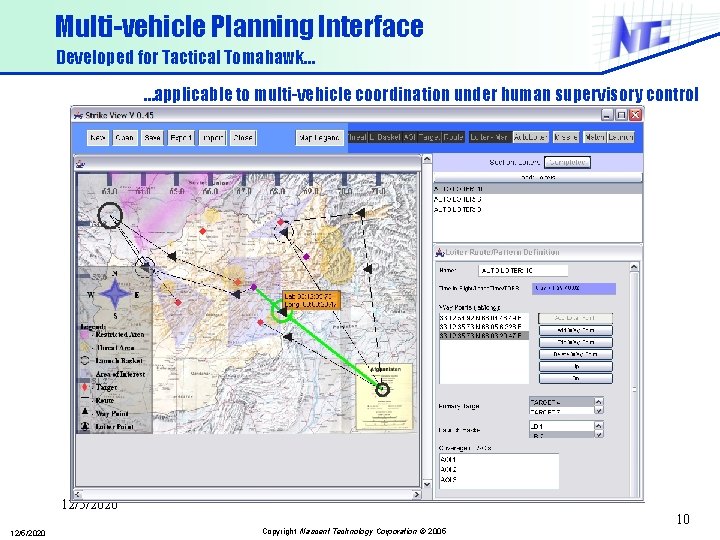Click the Open toolbar button

tap(124, 137)
